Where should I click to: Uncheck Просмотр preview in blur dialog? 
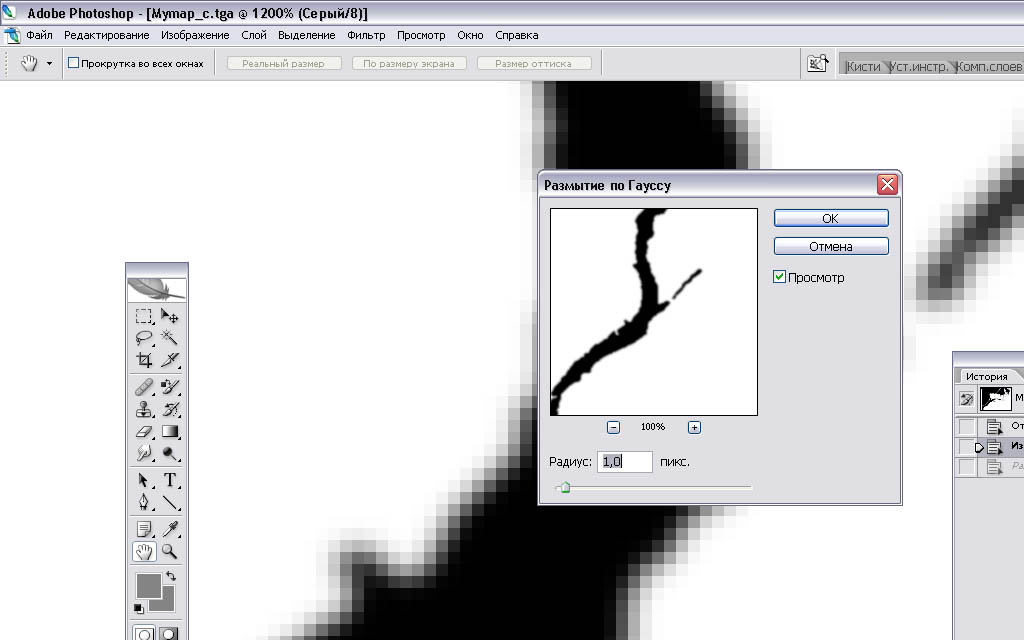point(779,277)
